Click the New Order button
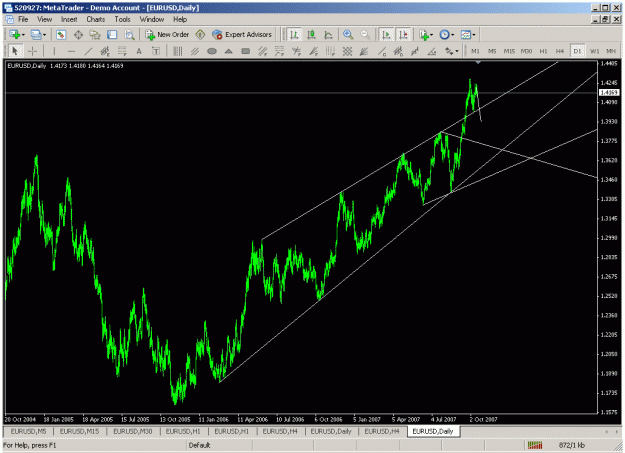The image size is (625, 453). 167,35
